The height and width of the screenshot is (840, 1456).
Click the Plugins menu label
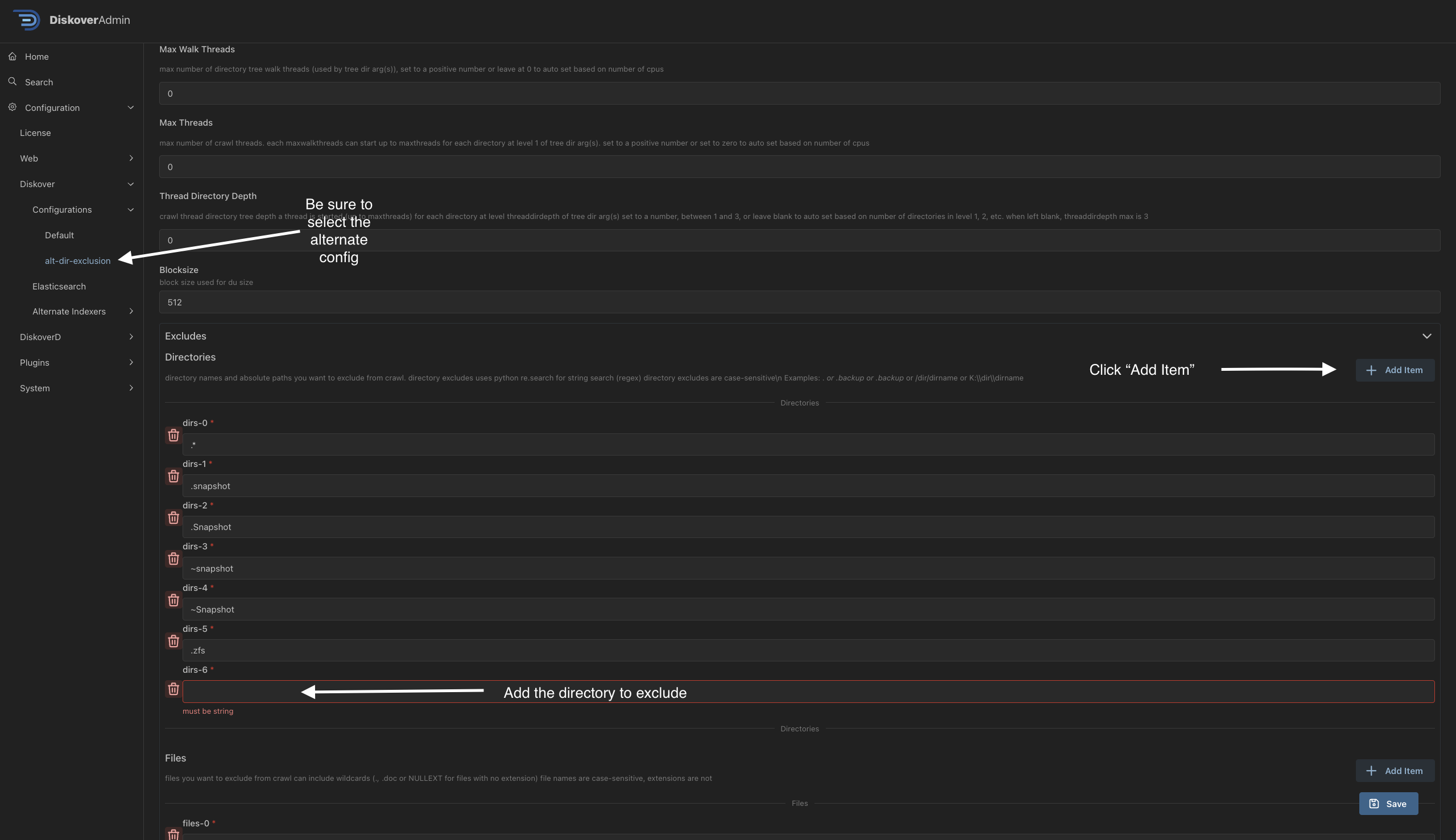tap(35, 362)
